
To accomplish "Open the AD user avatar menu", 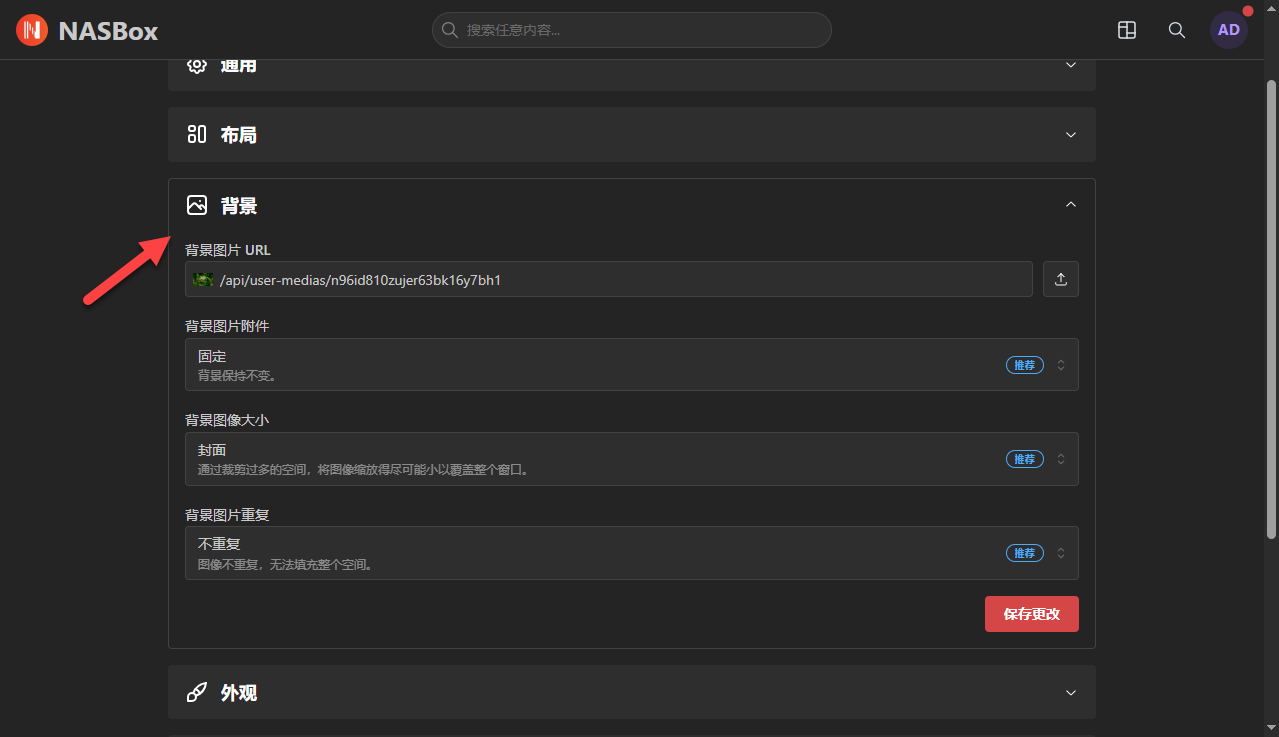I will [x=1229, y=30].
